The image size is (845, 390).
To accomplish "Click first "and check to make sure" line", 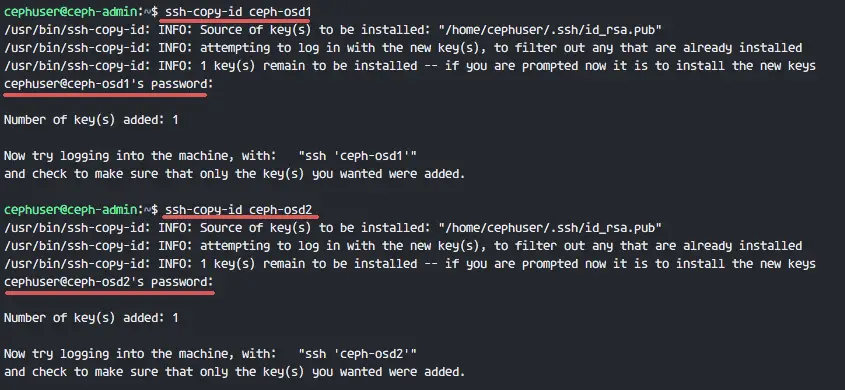I will pyautogui.click(x=234, y=174).
